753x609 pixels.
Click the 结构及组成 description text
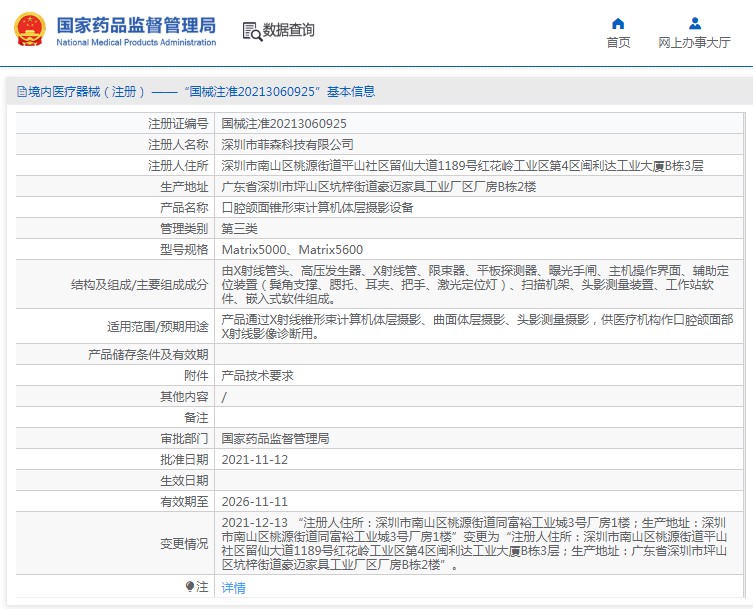[475, 285]
